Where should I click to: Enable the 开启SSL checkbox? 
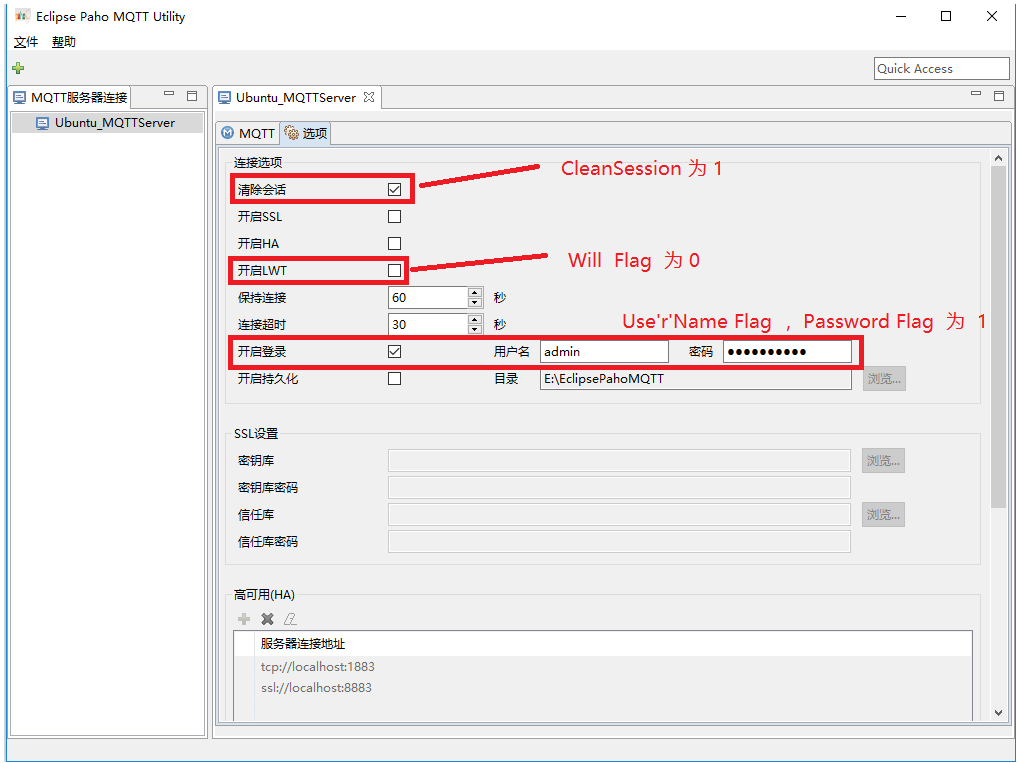(x=394, y=216)
